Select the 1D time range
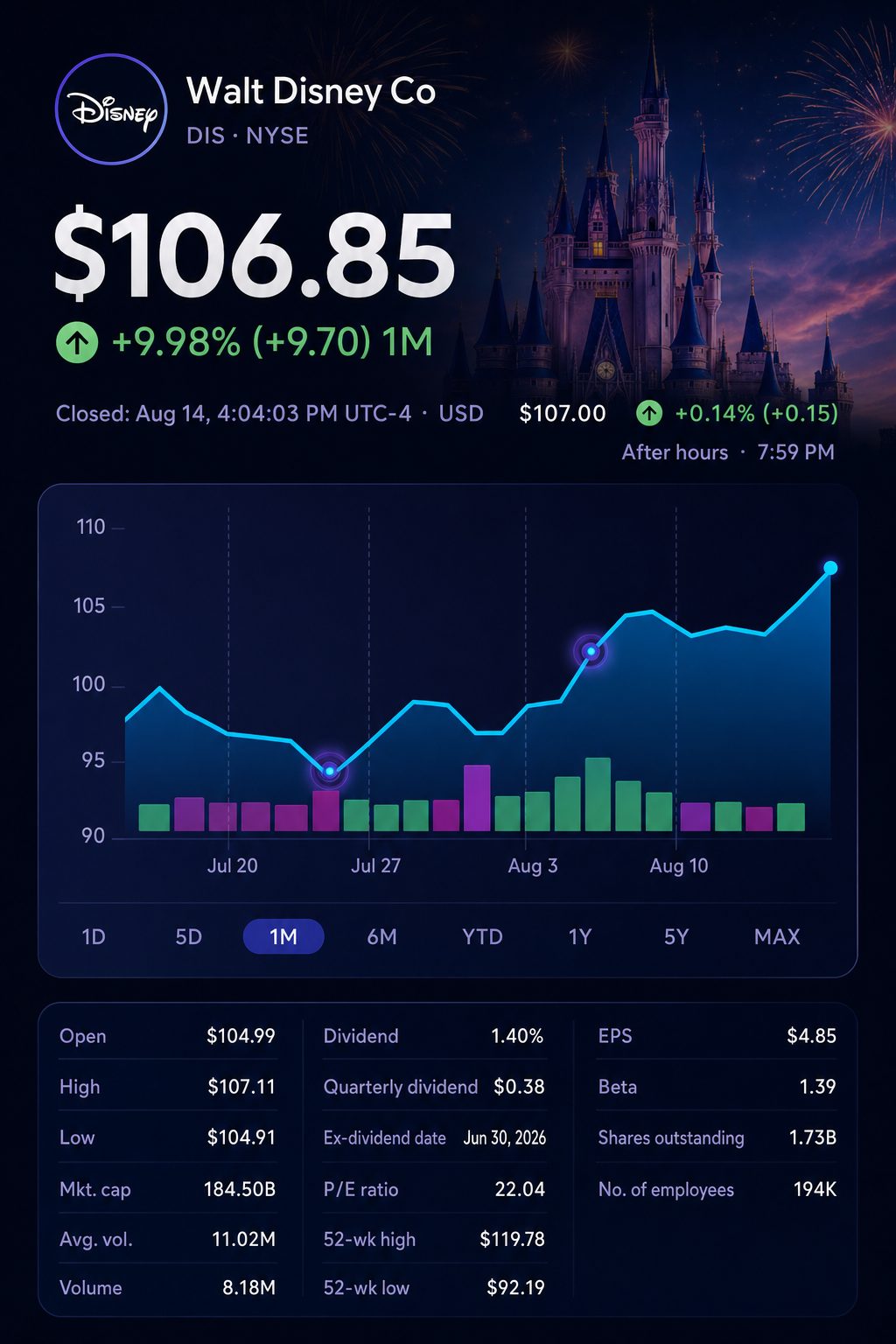Image resolution: width=896 pixels, height=1344 pixels. [x=94, y=937]
